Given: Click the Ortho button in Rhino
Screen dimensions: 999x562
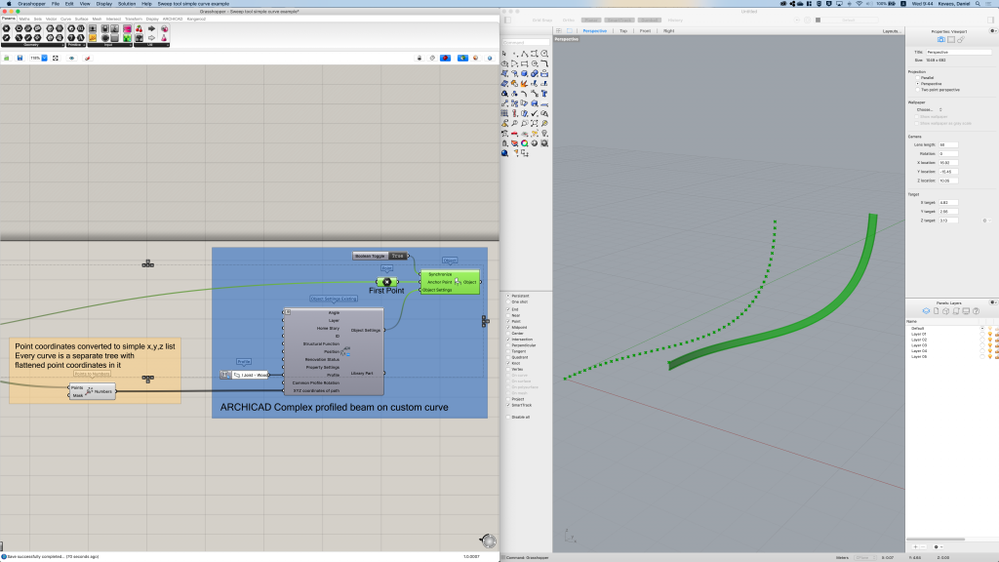Looking at the screenshot, I should pos(568,20).
